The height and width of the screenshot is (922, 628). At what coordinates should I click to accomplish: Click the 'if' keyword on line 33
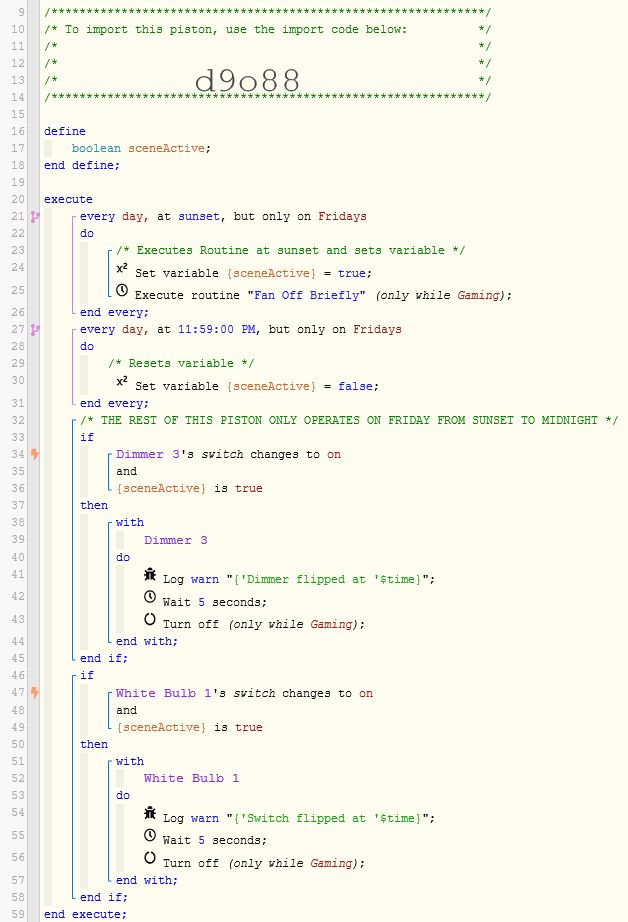[87, 437]
